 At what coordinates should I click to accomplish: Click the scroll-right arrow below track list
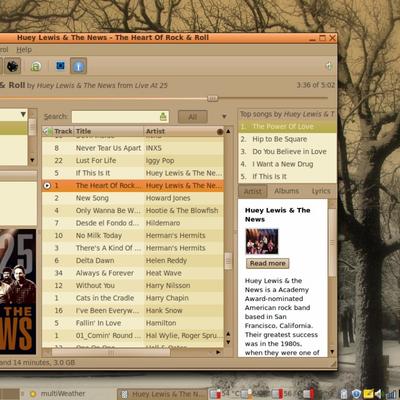tap(218, 352)
